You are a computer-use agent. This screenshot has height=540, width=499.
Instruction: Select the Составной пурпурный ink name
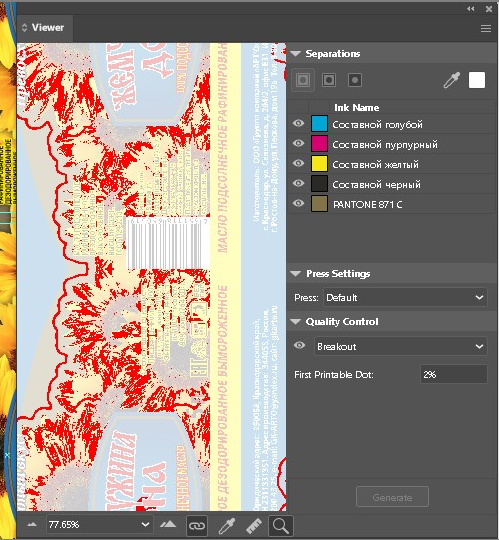(x=385, y=145)
